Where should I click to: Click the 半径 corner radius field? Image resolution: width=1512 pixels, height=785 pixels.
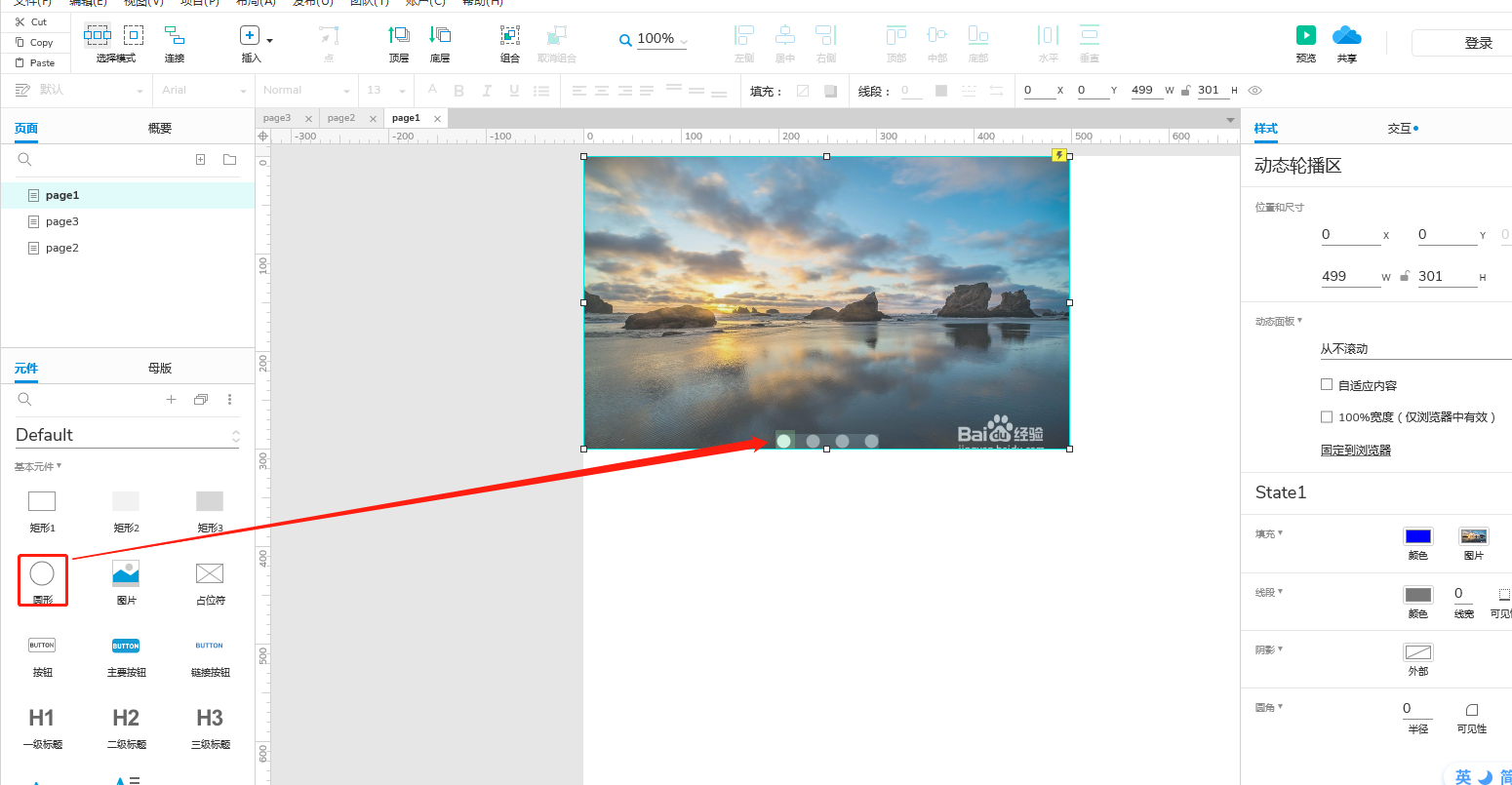pos(1418,709)
